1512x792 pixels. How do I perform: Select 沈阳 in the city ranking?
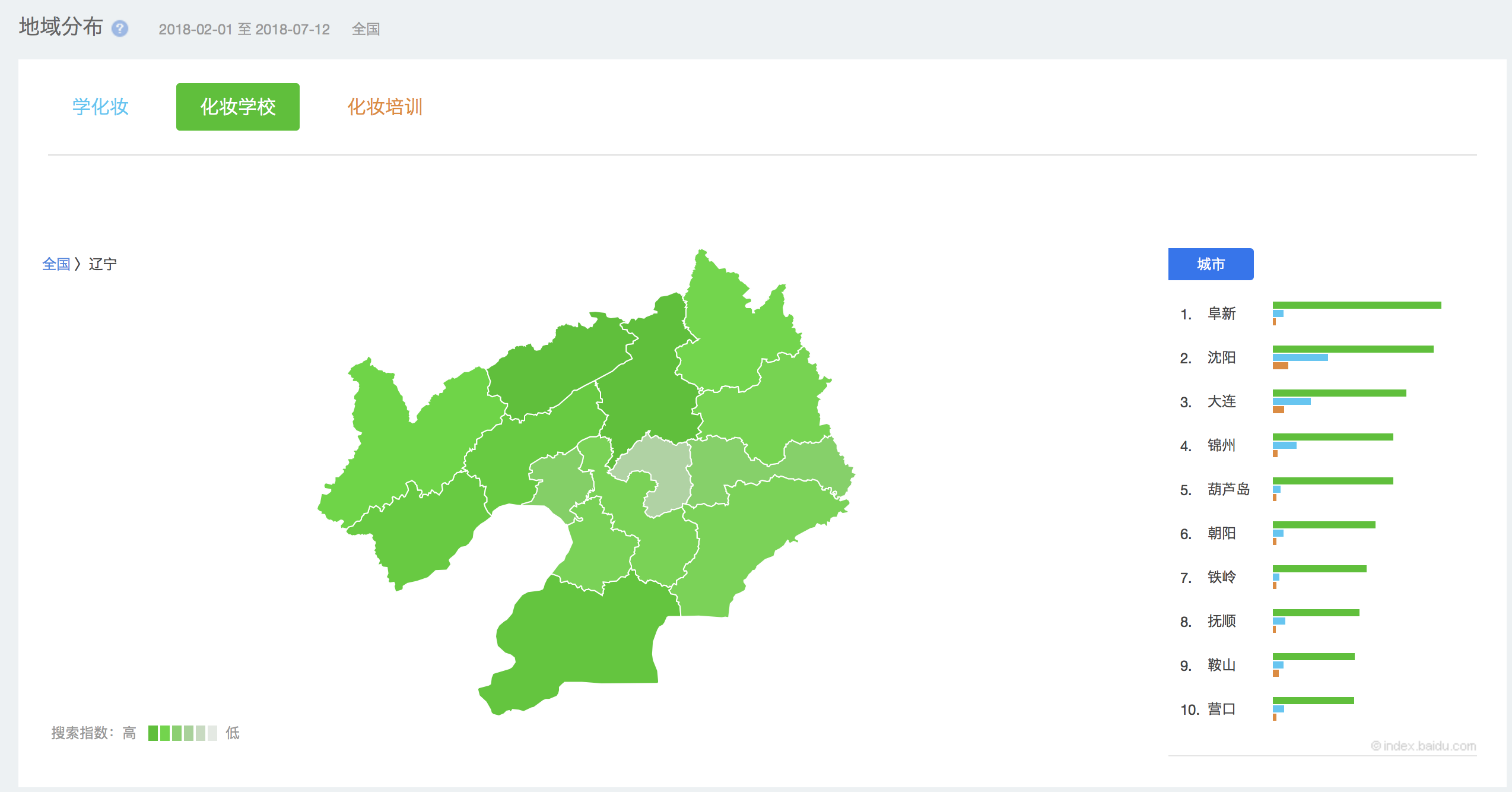[x=1221, y=357]
